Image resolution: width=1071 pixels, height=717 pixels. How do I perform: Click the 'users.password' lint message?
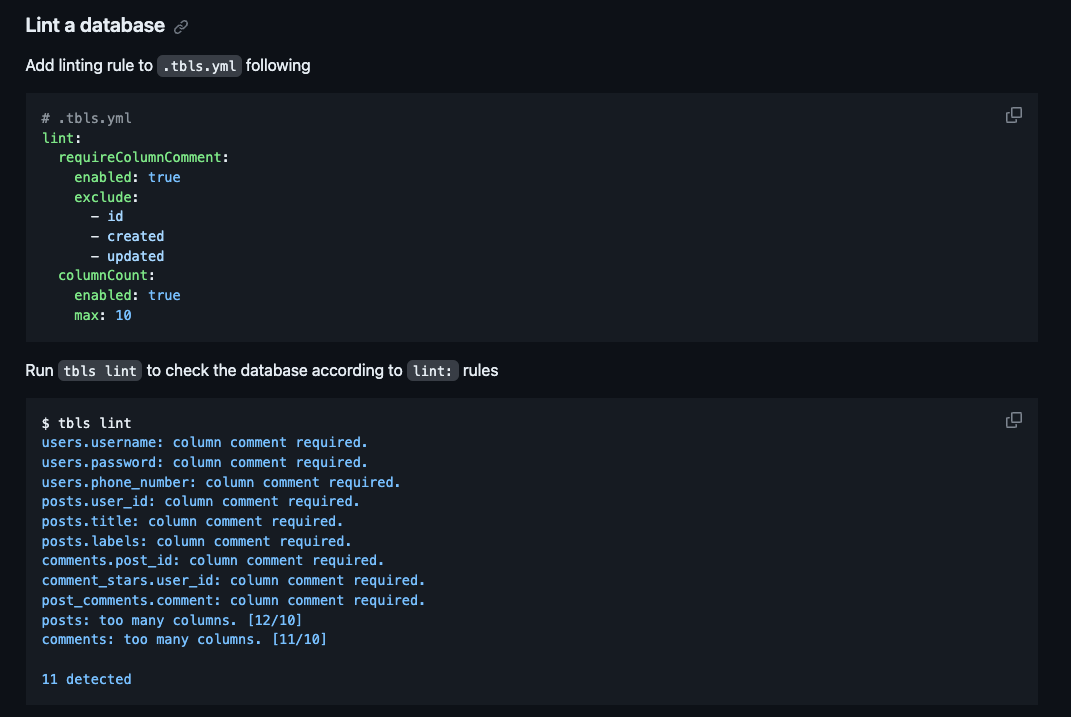[205, 462]
